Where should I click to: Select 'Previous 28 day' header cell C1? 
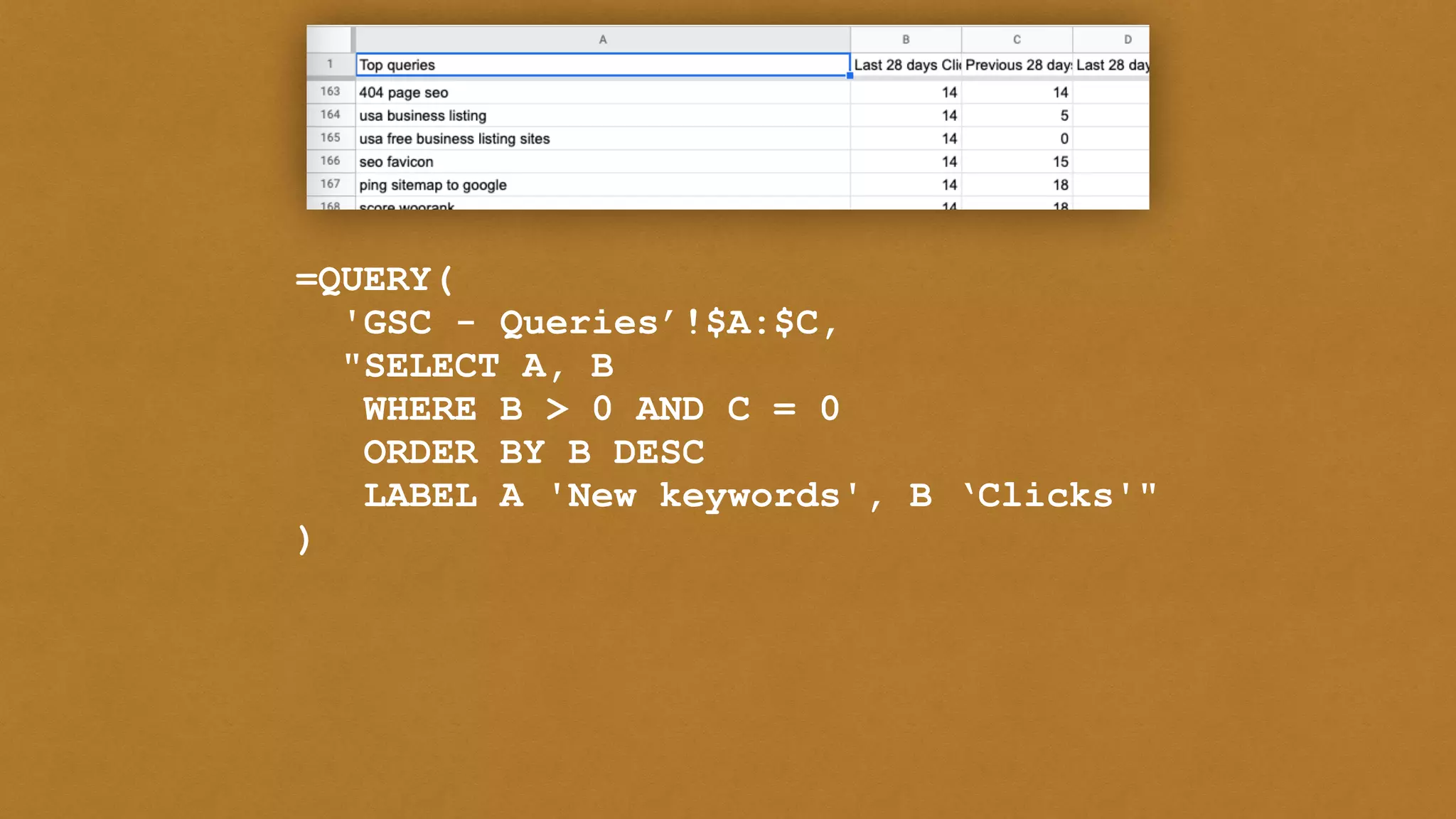pos(1017,65)
